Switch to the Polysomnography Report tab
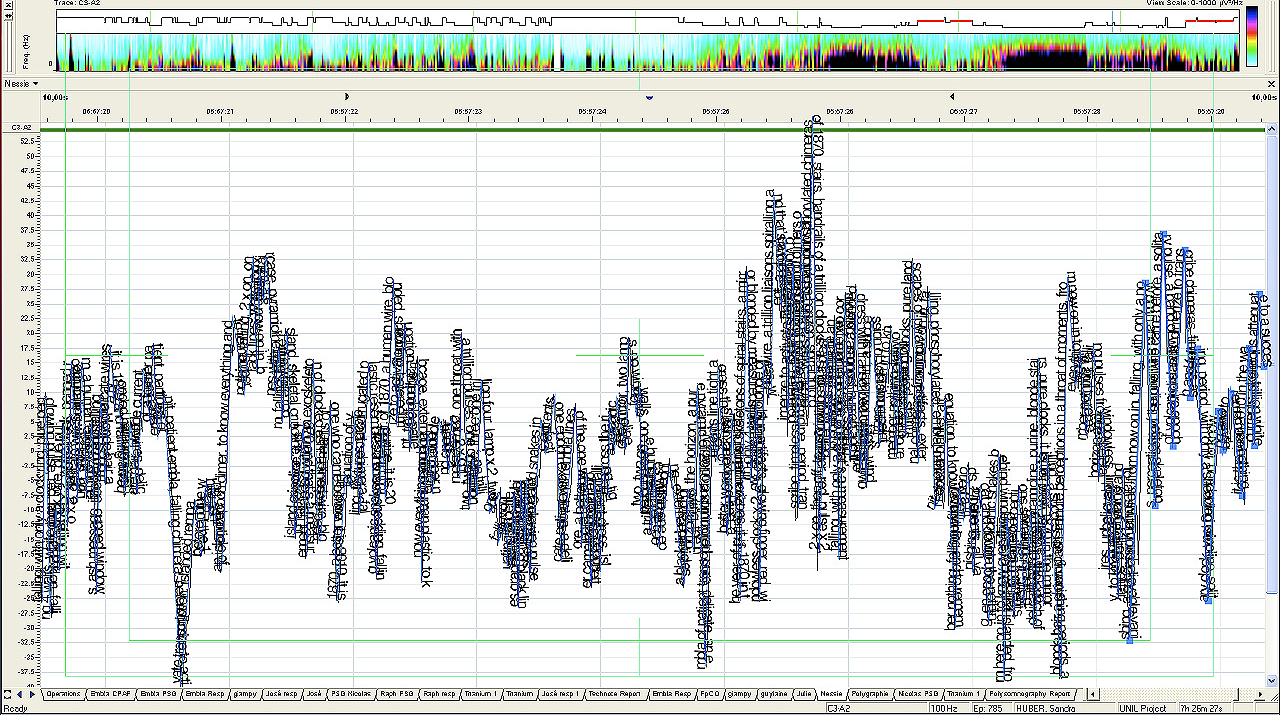The width and height of the screenshot is (1280, 715). pyautogui.click(x=1031, y=693)
